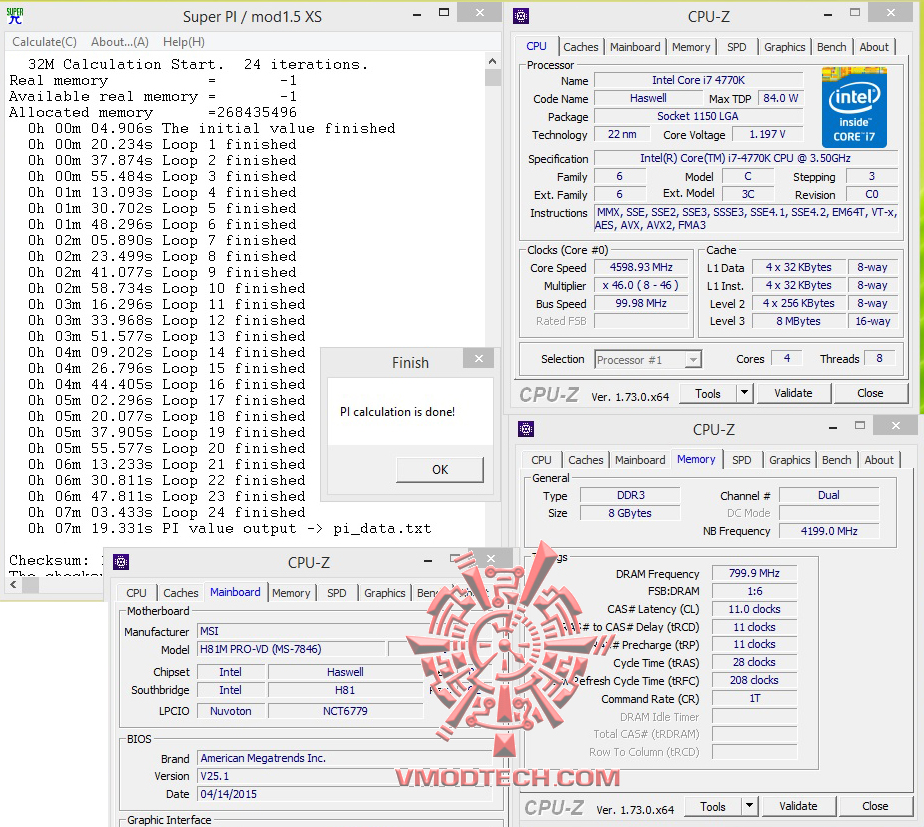Image resolution: width=924 pixels, height=827 pixels.
Task: Click the CAS# Latency value 11.0 clocks
Action: click(x=754, y=609)
